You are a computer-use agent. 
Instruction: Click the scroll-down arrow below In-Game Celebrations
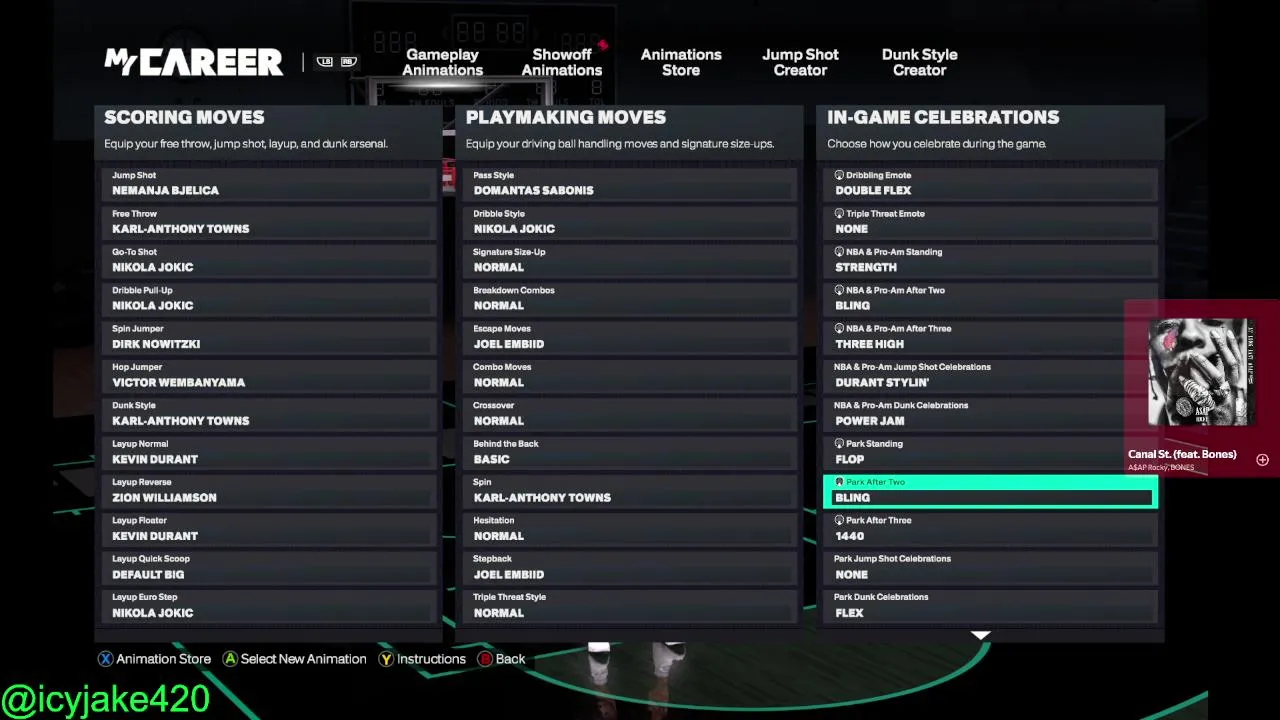coord(980,635)
